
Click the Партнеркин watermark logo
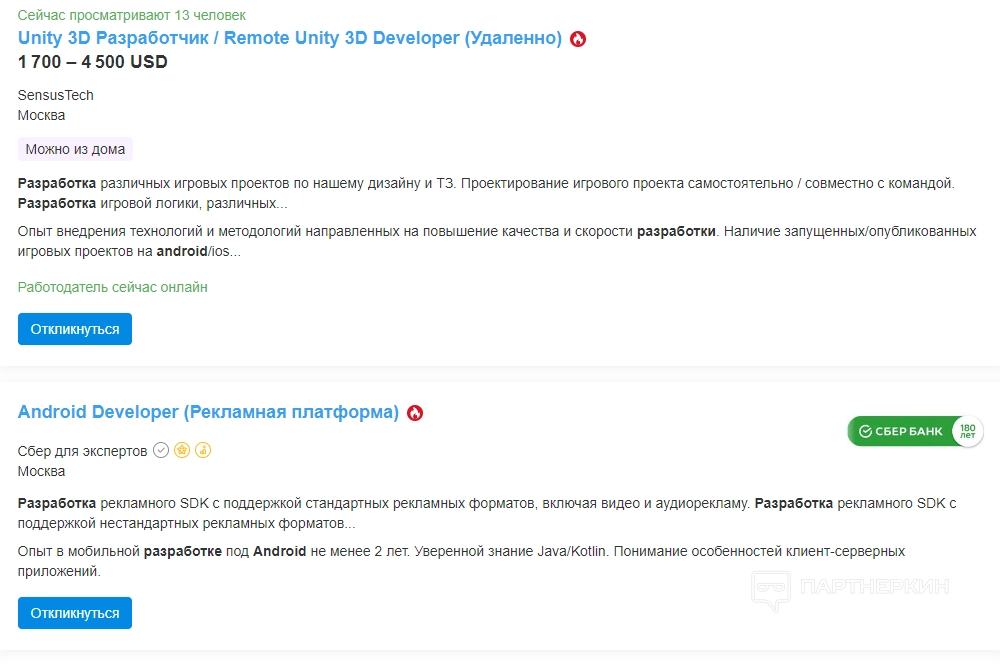pos(850,586)
